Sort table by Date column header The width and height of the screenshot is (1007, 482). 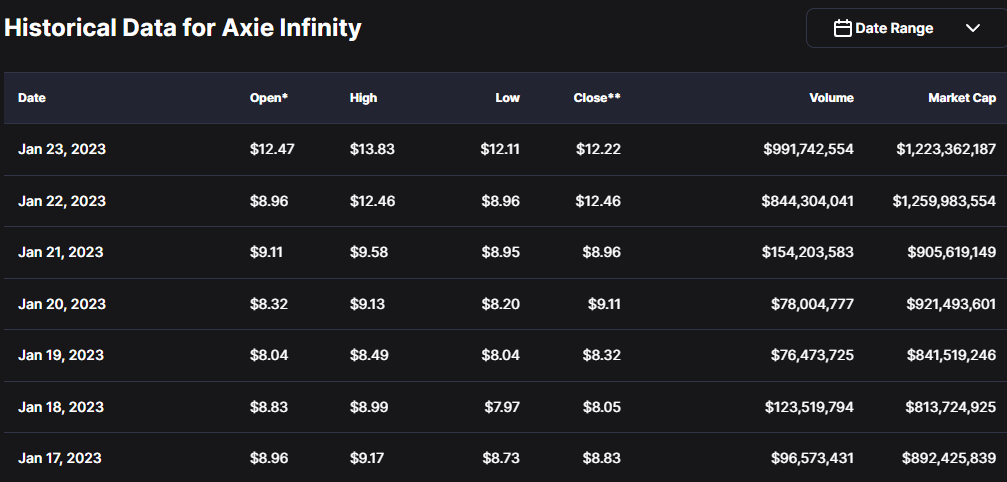tap(32, 98)
